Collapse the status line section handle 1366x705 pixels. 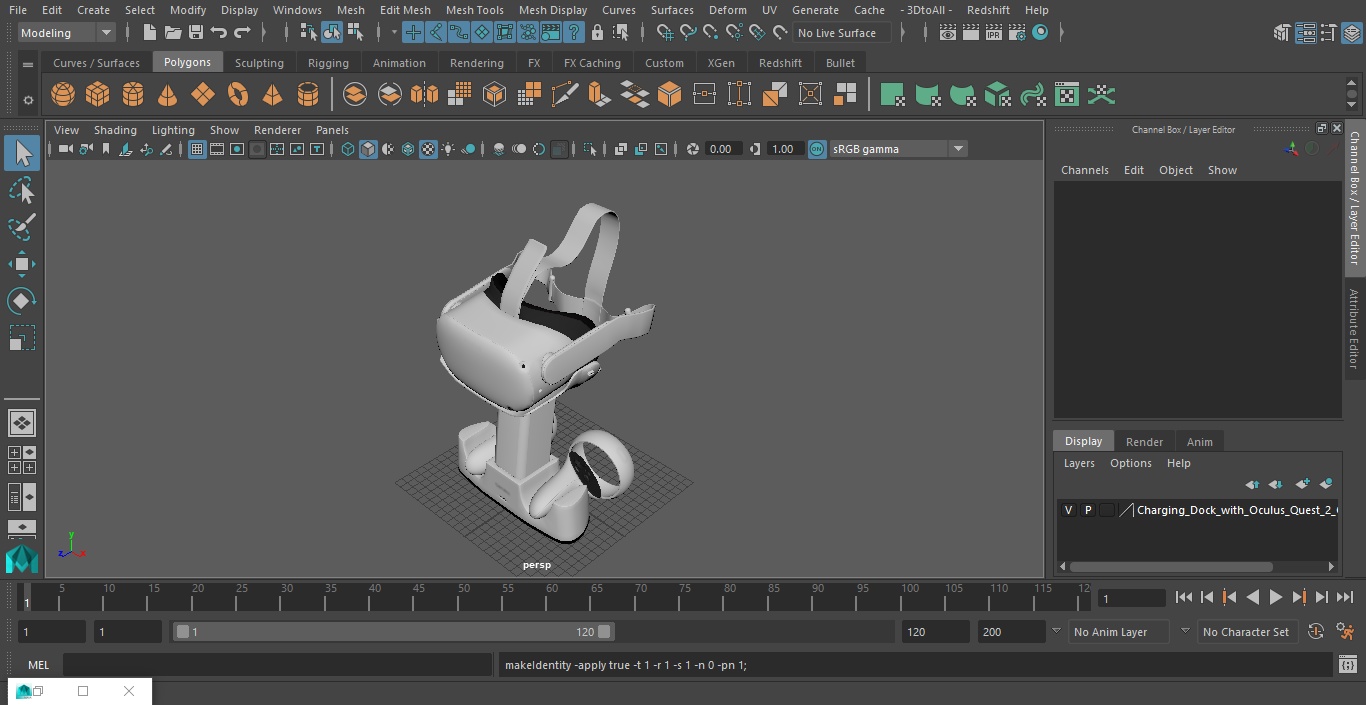129,33
